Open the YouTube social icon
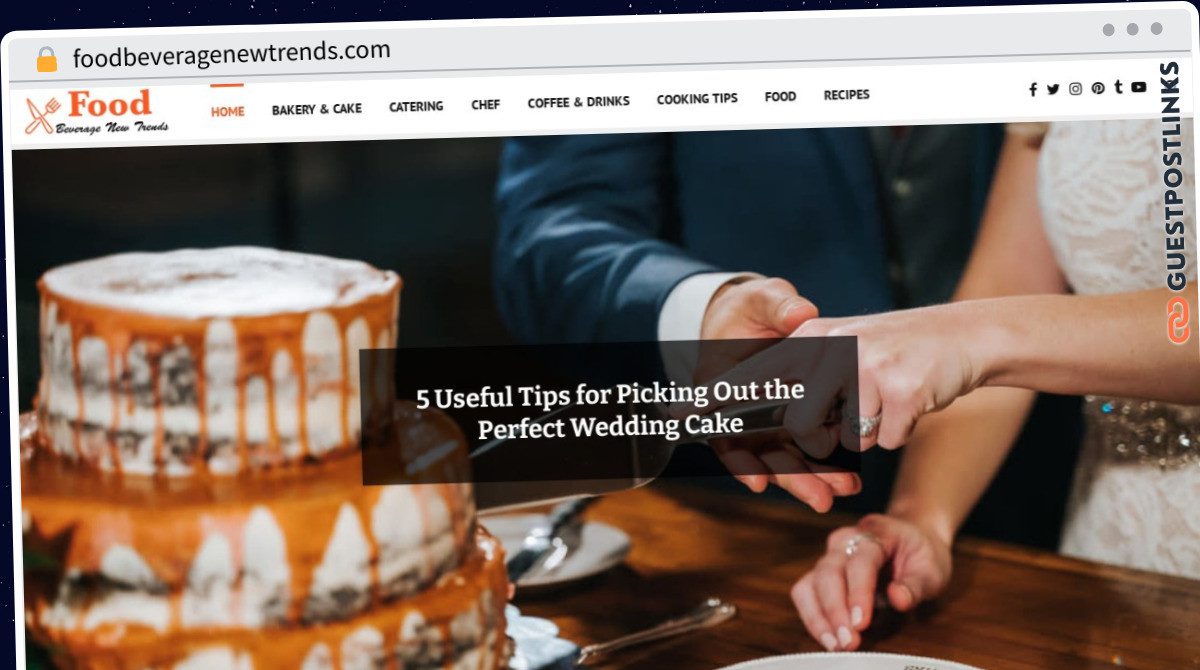1200x670 pixels. coord(1139,87)
